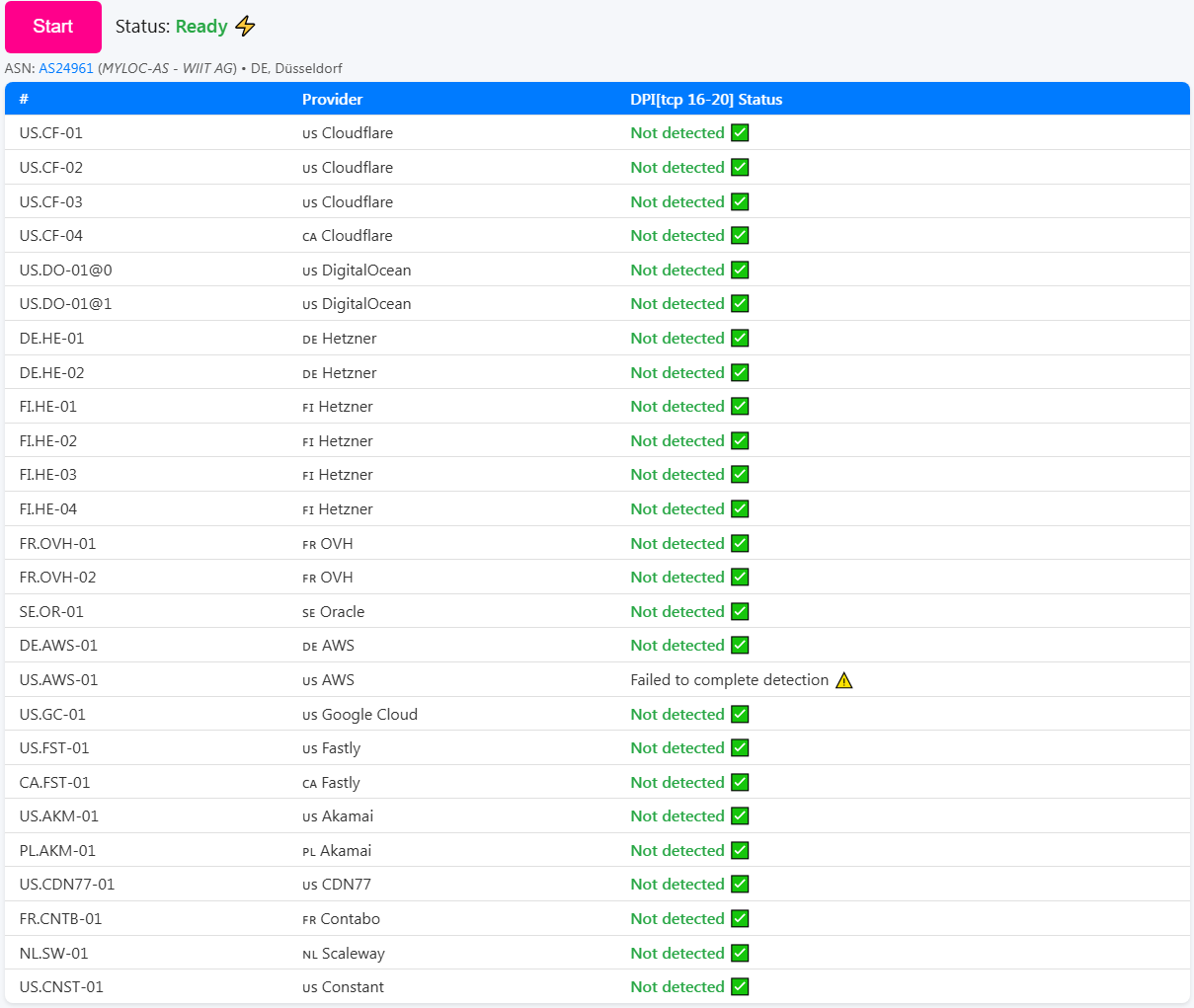This screenshot has width=1194, height=1008.
Task: Click green check icon for US.CDN77-01
Action: (740, 884)
